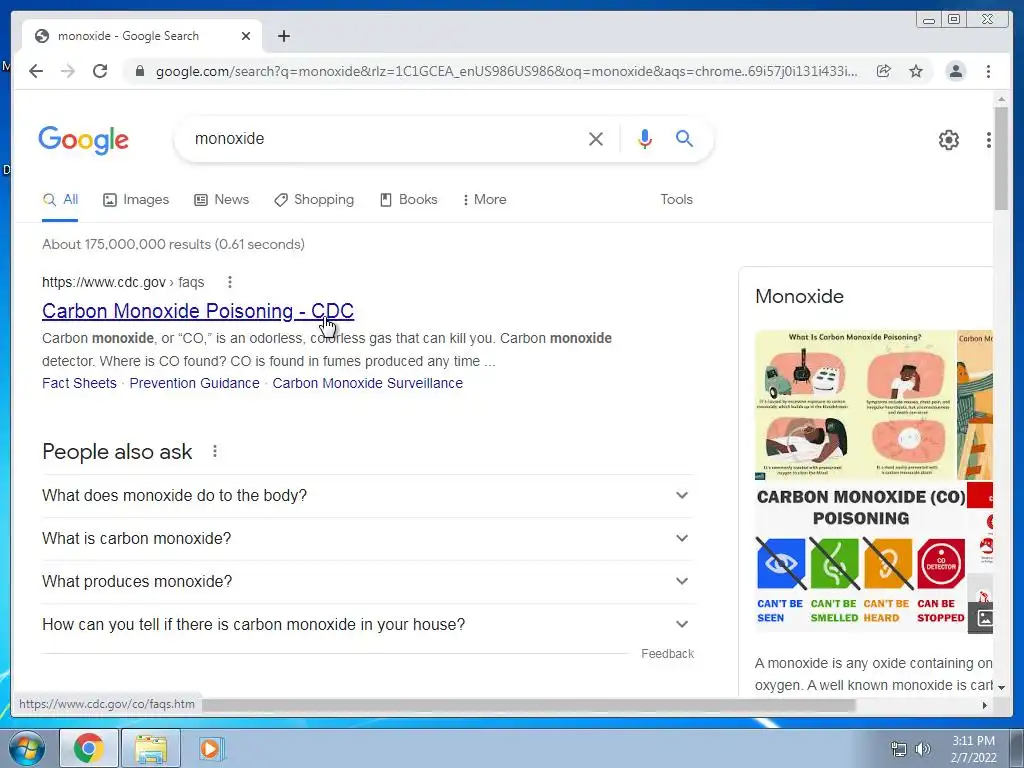The image size is (1024, 768).
Task: Select the All search tab
Action: (60, 200)
